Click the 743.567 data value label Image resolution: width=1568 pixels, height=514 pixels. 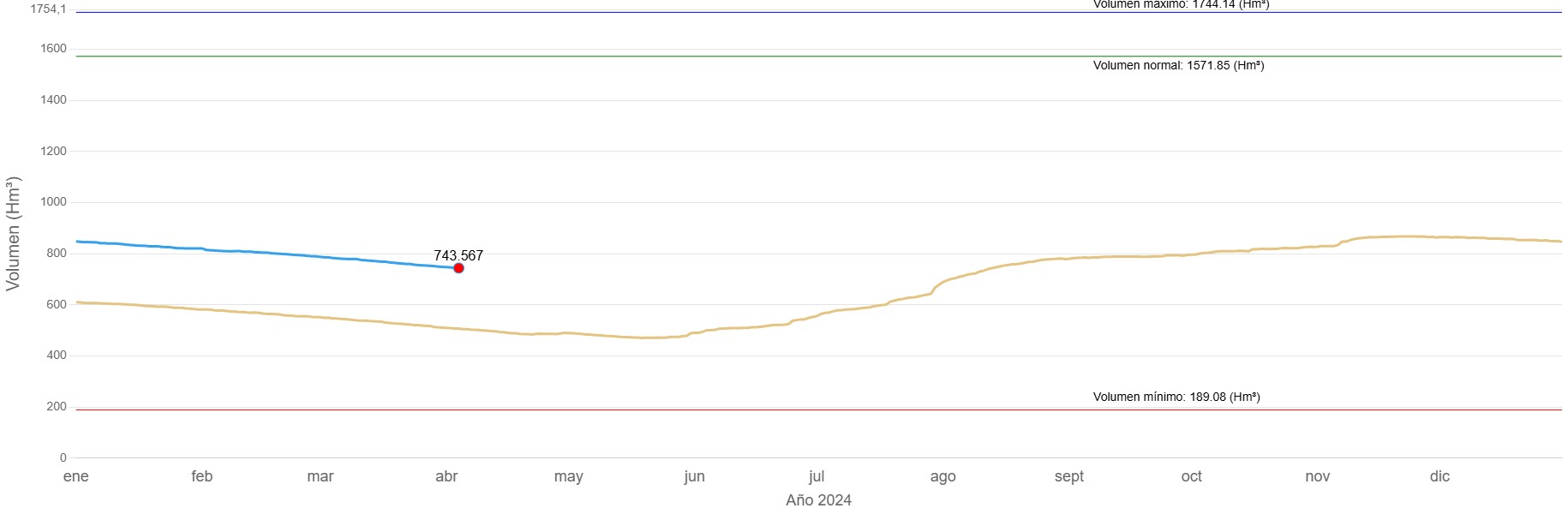point(458,255)
